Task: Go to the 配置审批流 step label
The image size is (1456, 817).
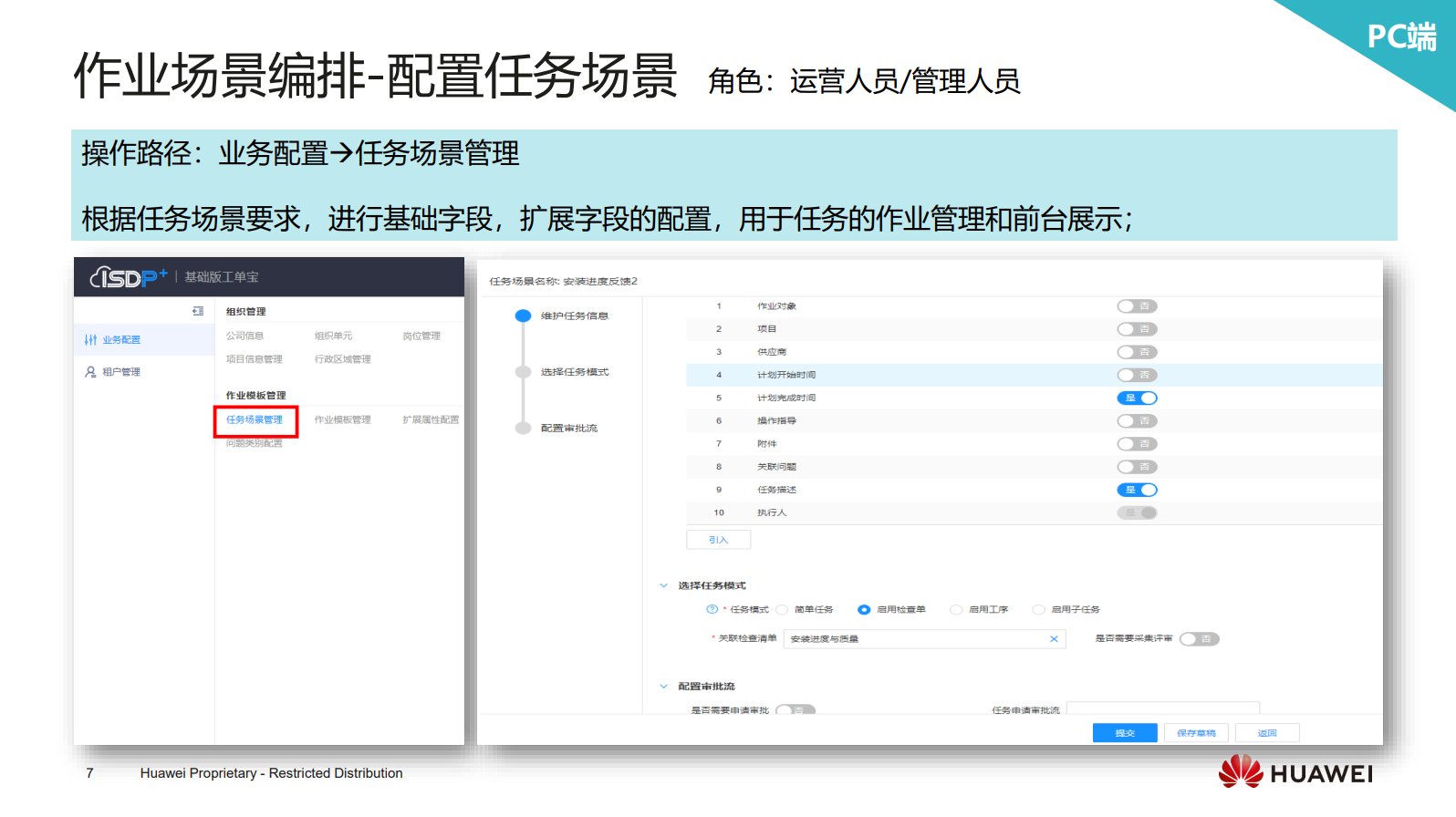Action: click(x=569, y=429)
